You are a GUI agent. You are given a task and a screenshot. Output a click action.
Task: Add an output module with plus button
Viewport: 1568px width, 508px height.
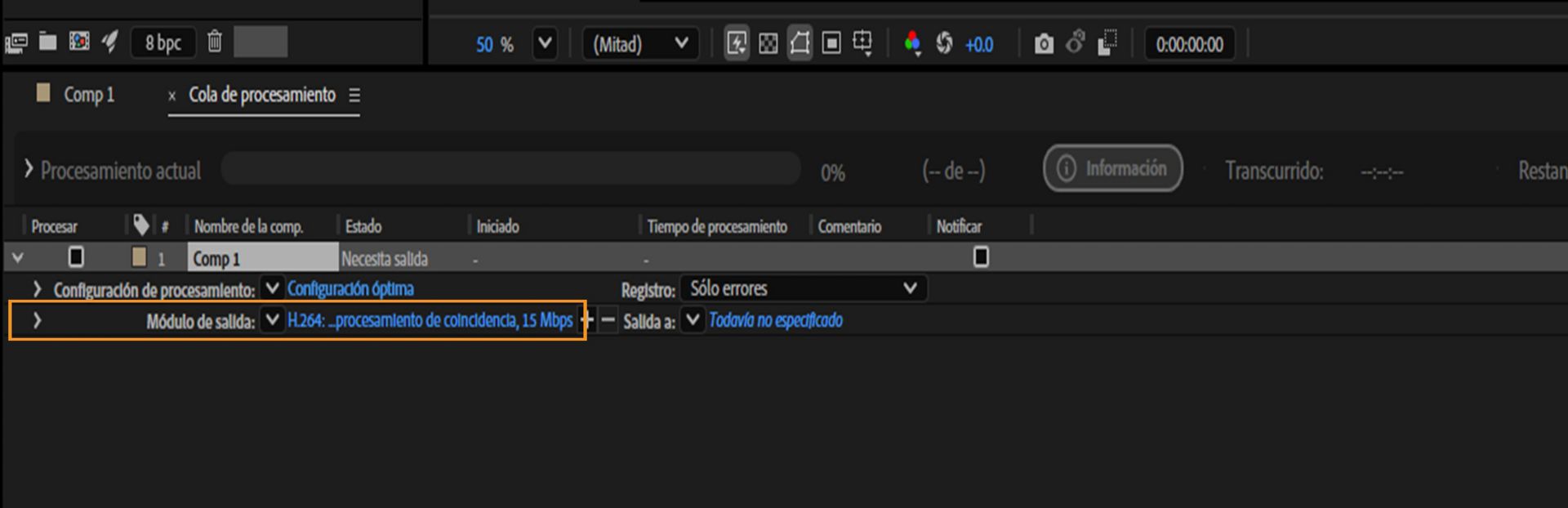tap(586, 320)
